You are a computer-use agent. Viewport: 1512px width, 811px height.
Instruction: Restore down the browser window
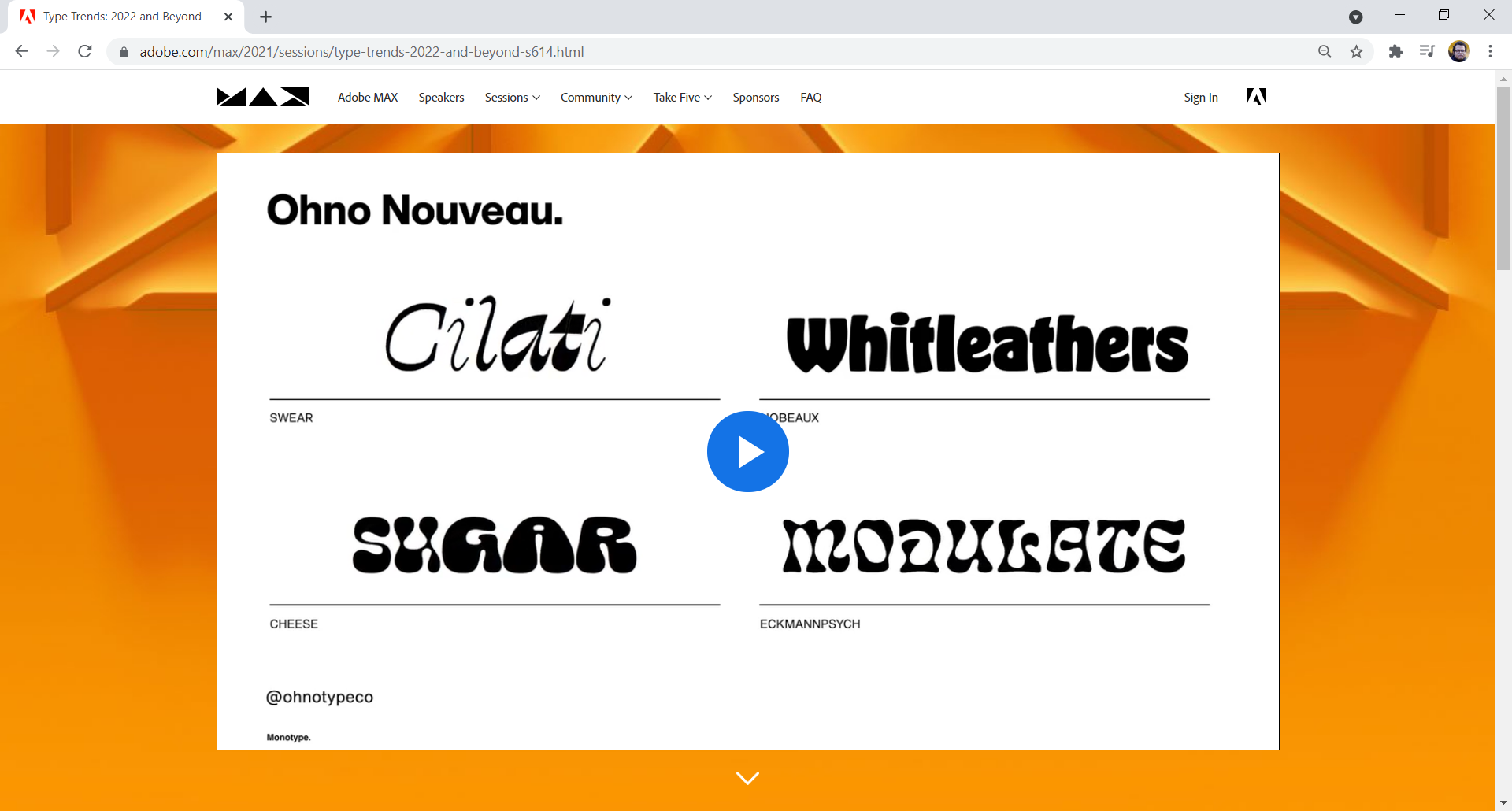tap(1443, 15)
